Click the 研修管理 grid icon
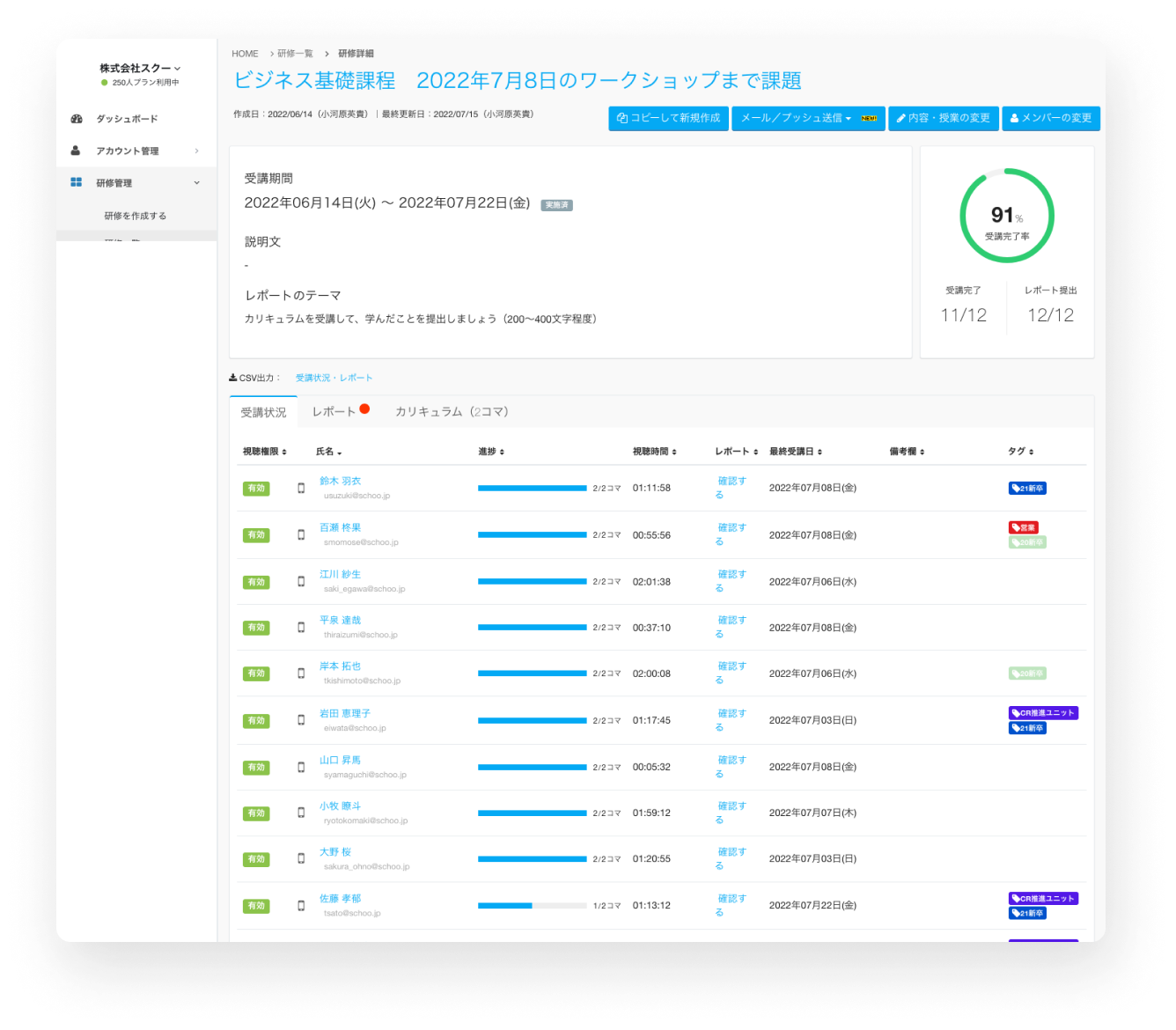This screenshot has height=1030, width=1176. pos(76,182)
